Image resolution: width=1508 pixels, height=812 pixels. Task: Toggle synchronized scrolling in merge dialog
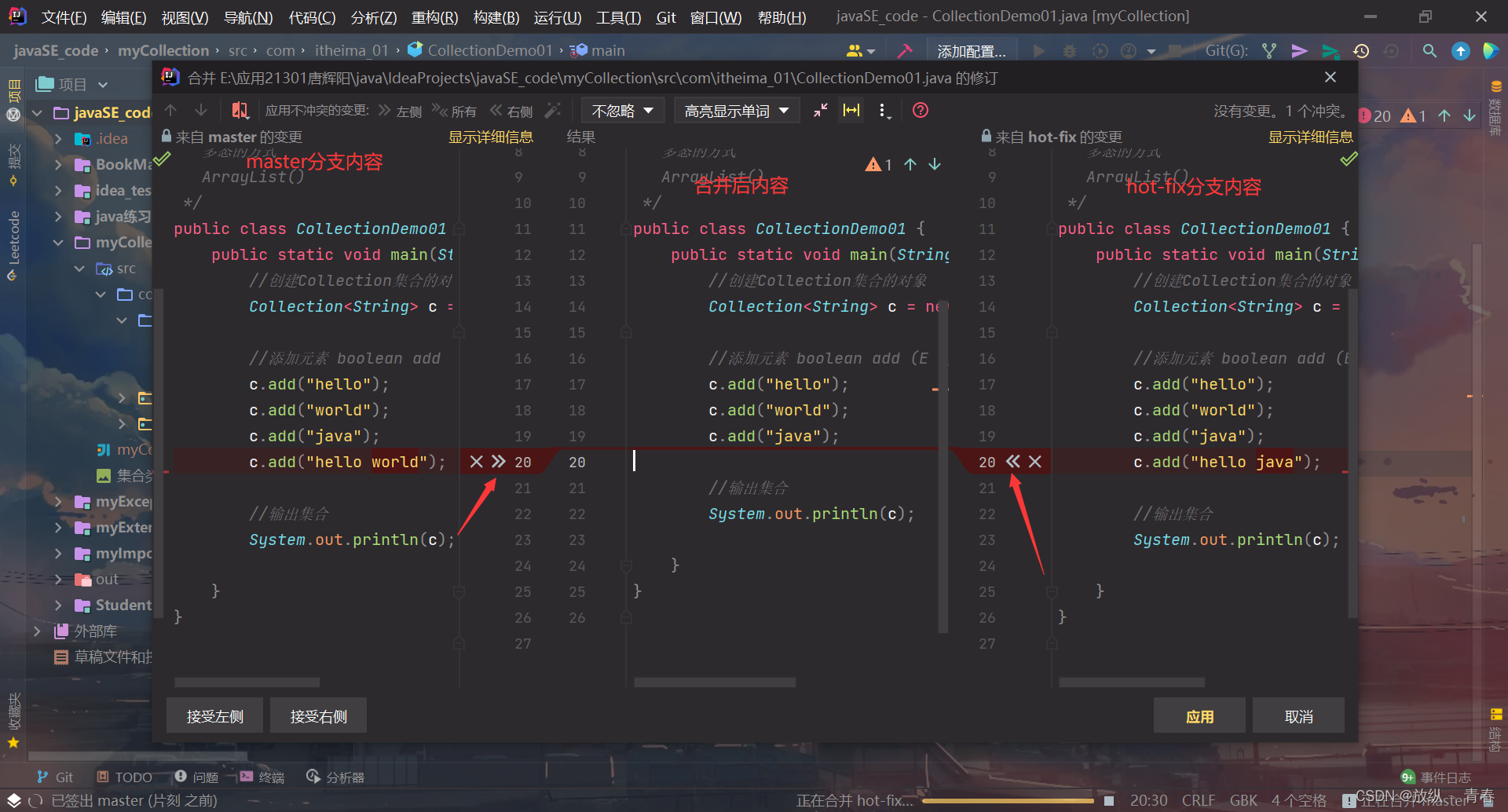click(x=851, y=111)
